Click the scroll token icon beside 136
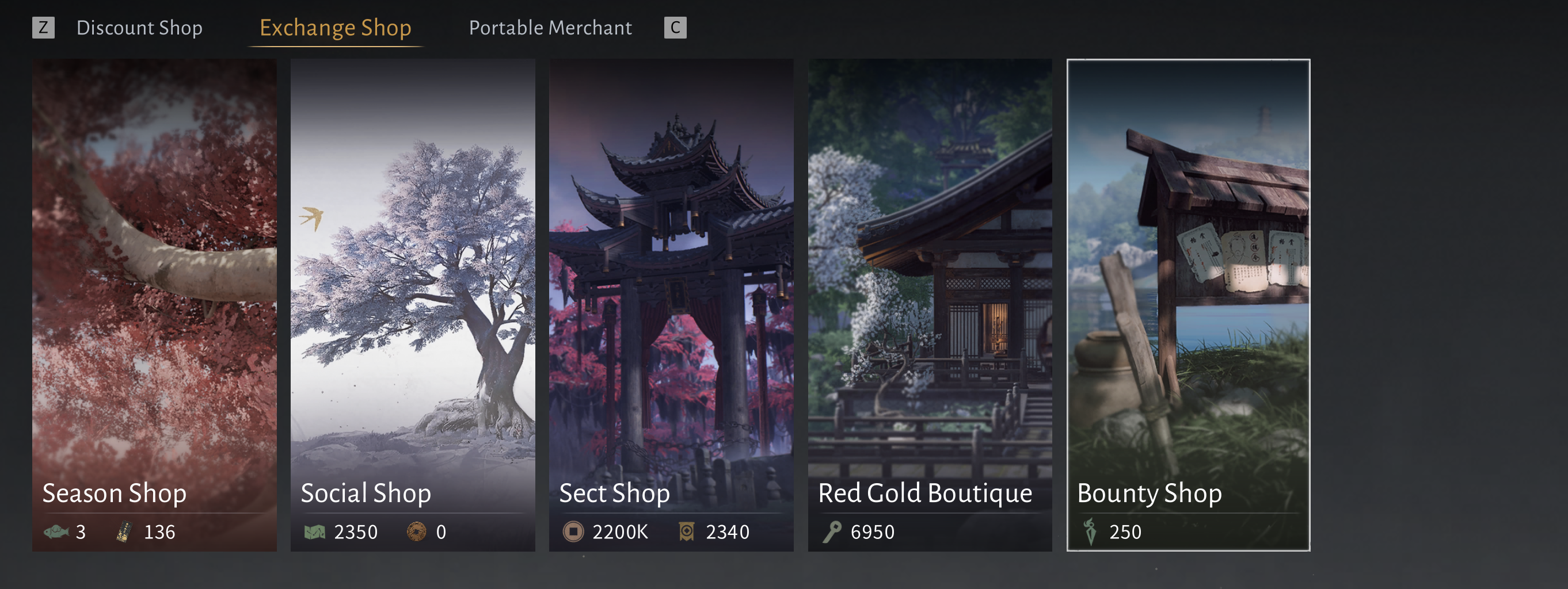This screenshot has height=589, width=1568. click(x=125, y=532)
